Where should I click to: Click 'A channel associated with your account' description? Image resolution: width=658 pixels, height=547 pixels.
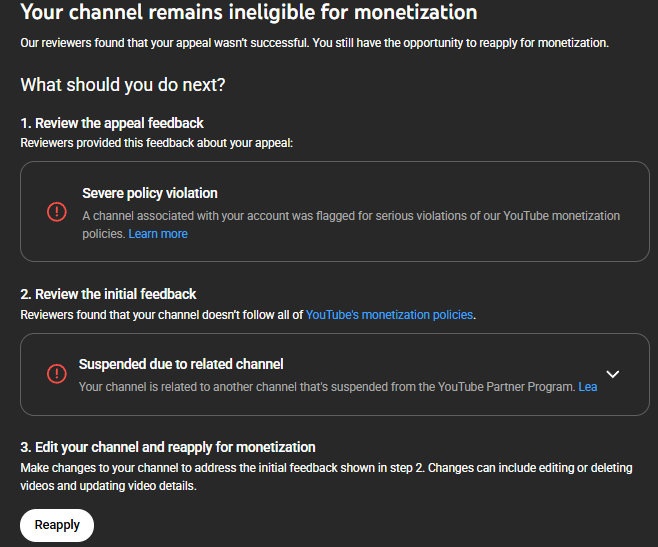(x=351, y=225)
